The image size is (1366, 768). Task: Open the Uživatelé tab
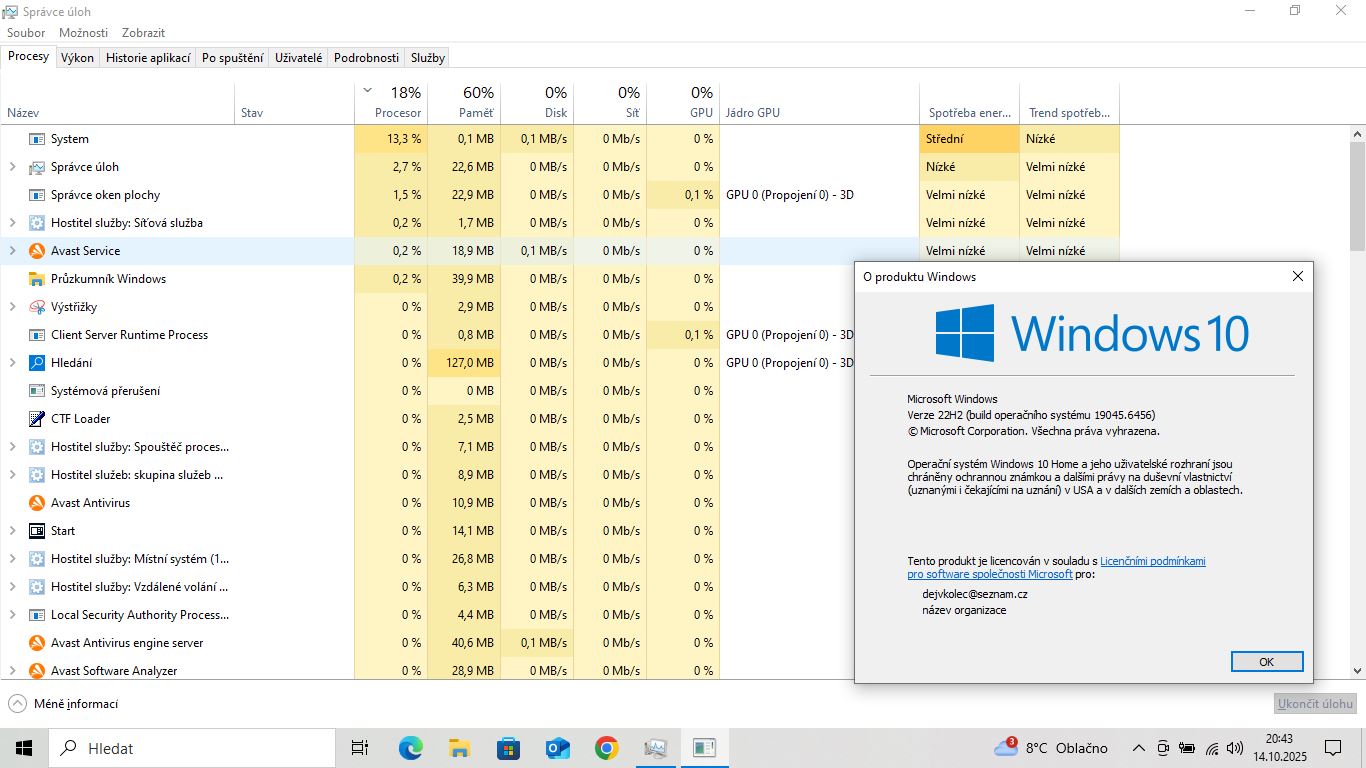click(x=299, y=58)
